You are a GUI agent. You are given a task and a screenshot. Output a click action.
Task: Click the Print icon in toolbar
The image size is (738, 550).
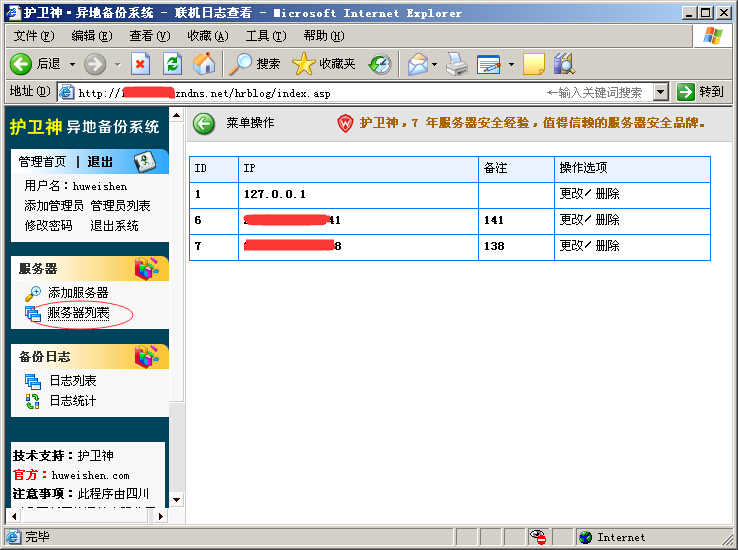point(457,64)
